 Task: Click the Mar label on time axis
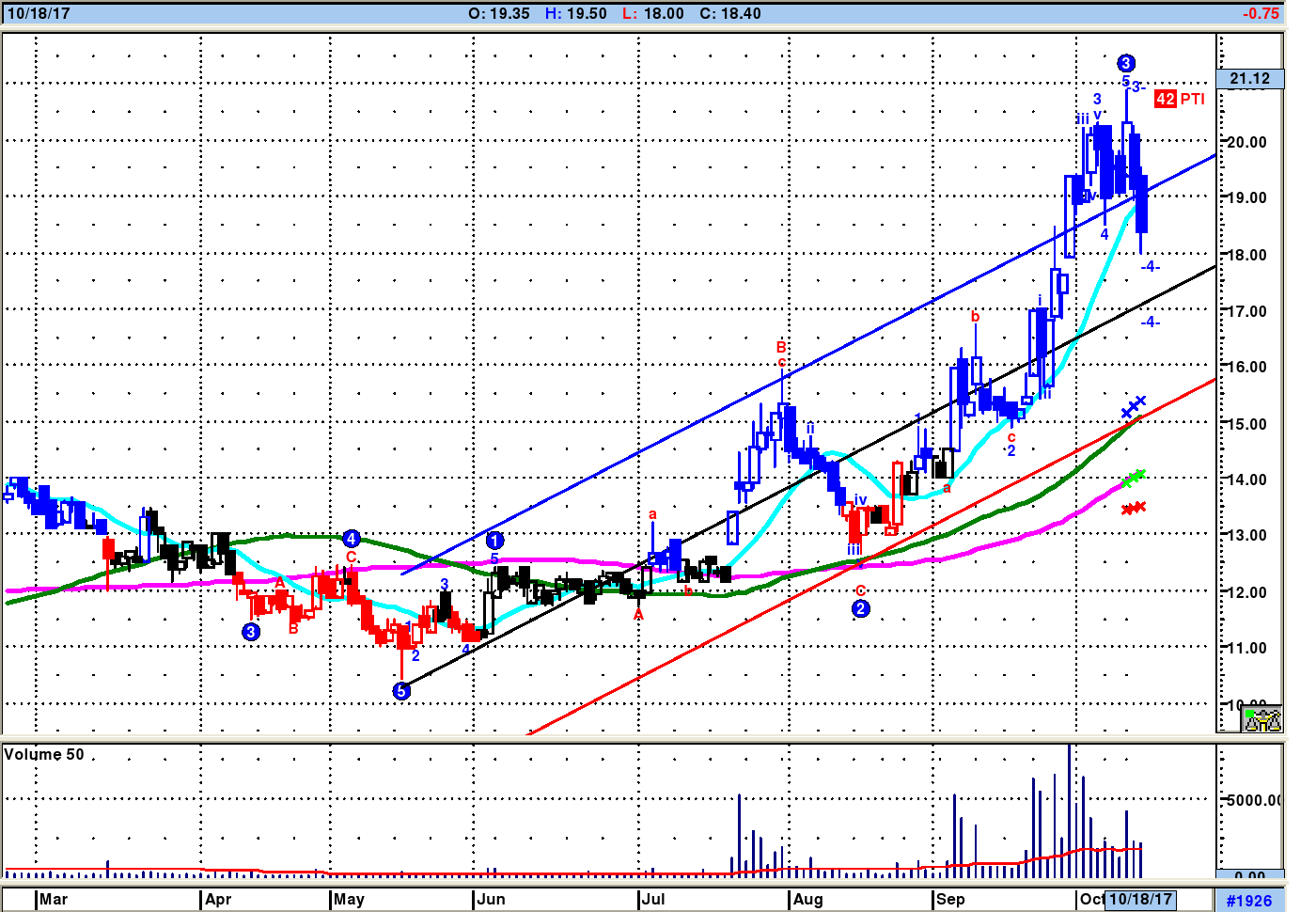pos(54,899)
